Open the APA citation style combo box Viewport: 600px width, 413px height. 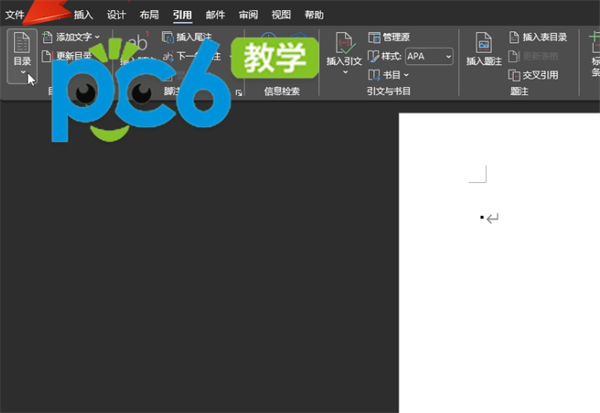(x=429, y=57)
